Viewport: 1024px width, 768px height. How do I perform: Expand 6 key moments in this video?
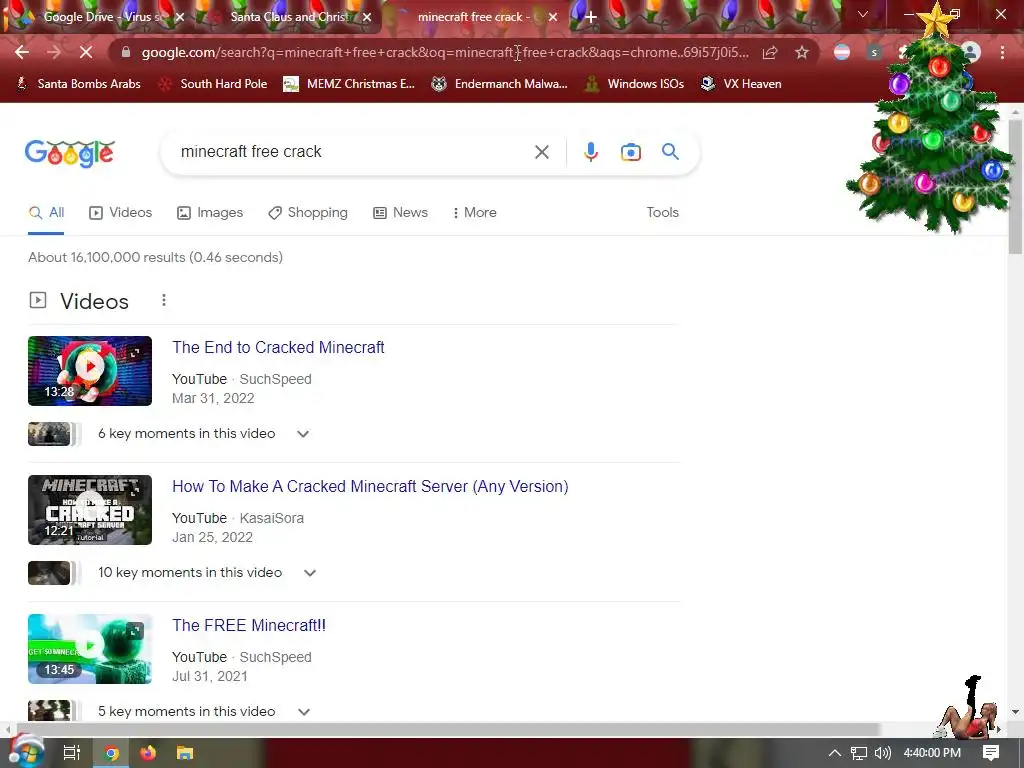(302, 434)
